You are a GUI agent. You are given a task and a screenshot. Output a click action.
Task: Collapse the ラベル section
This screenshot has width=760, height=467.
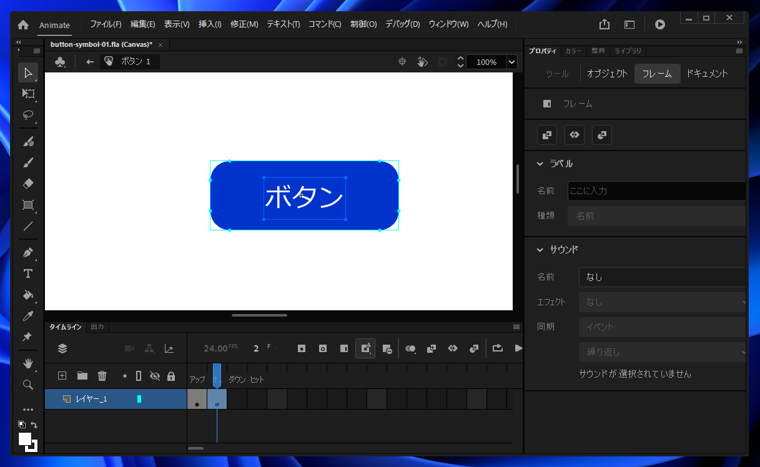540,164
